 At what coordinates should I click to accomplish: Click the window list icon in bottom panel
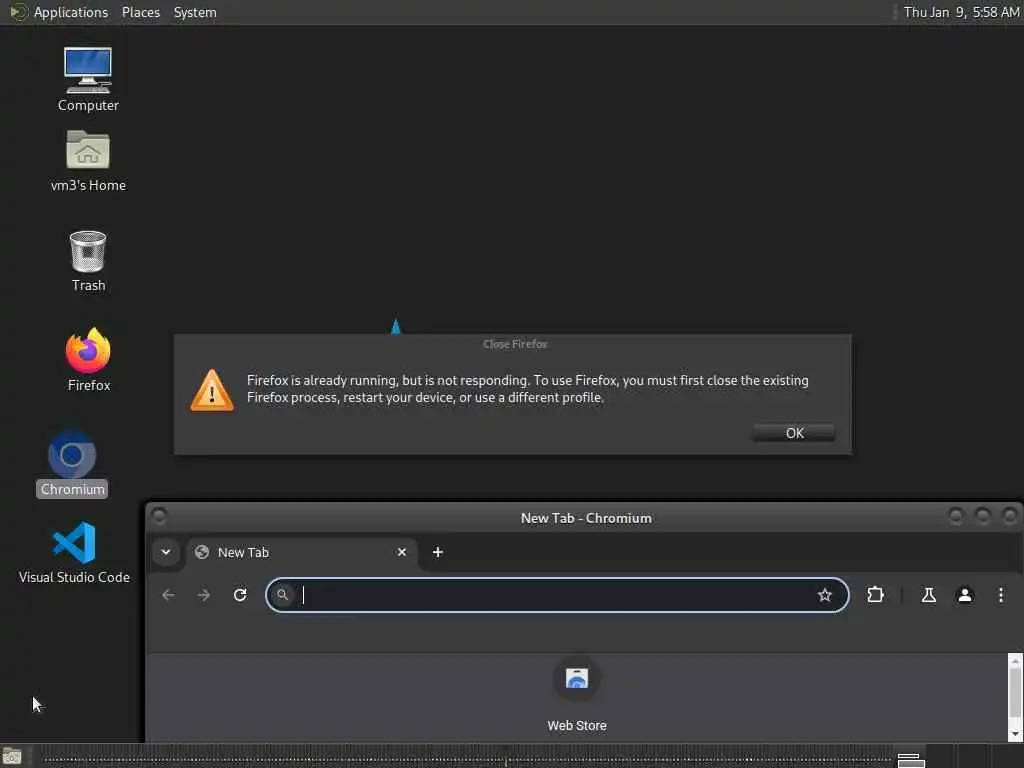click(910, 760)
